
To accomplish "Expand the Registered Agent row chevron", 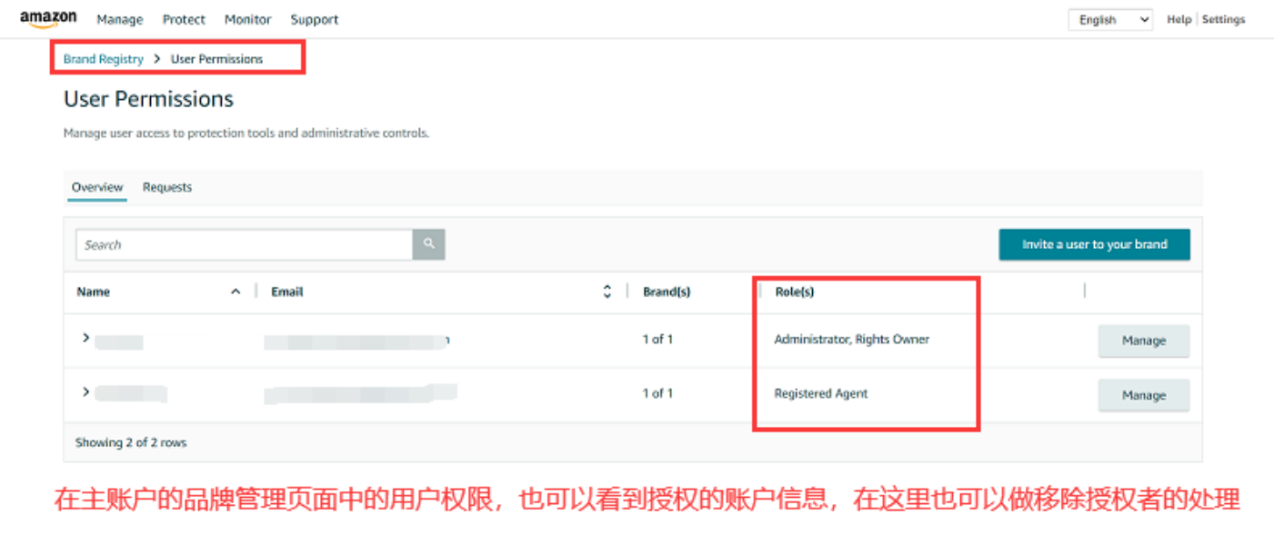I will 86,392.
